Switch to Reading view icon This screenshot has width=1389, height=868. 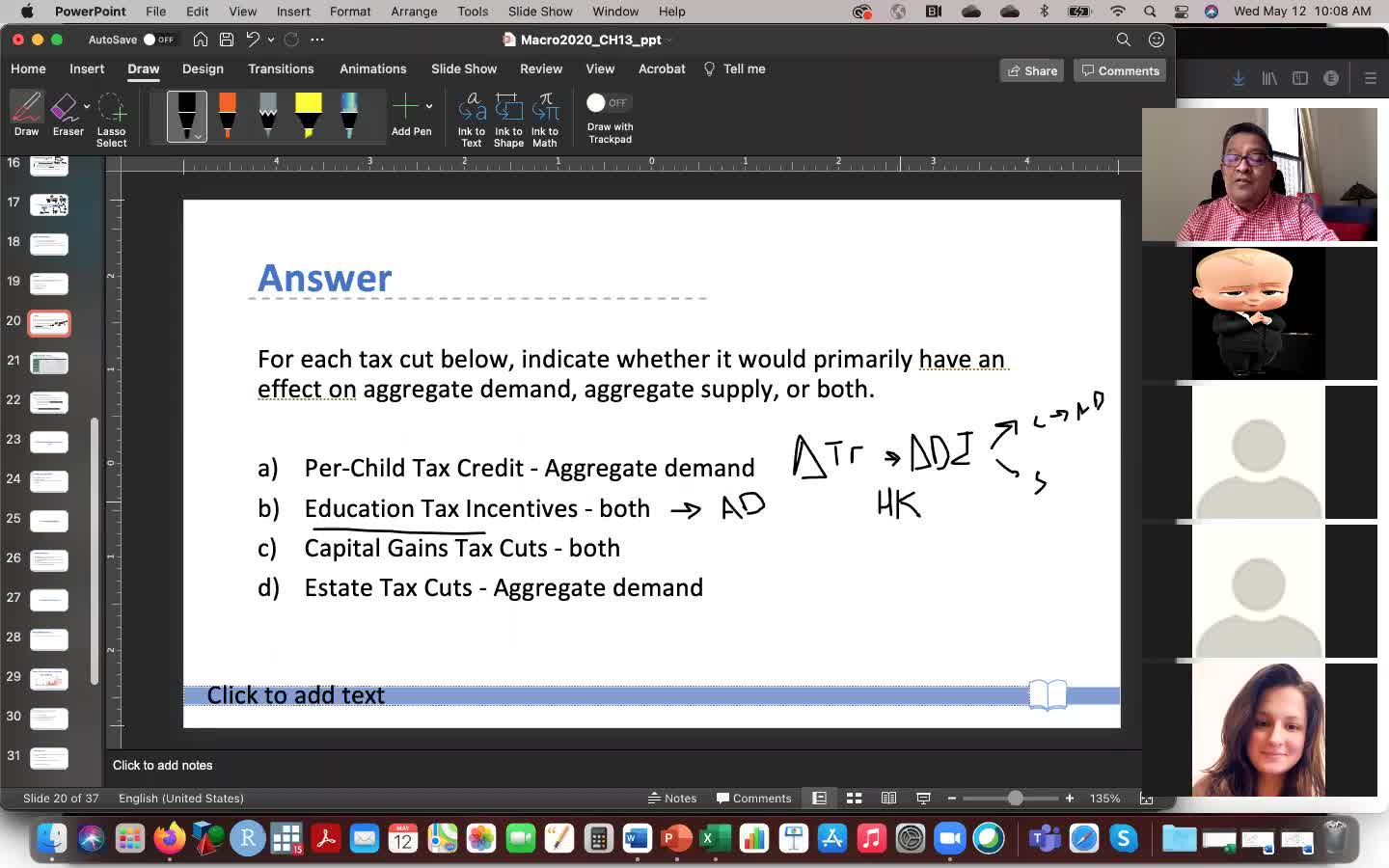point(888,799)
